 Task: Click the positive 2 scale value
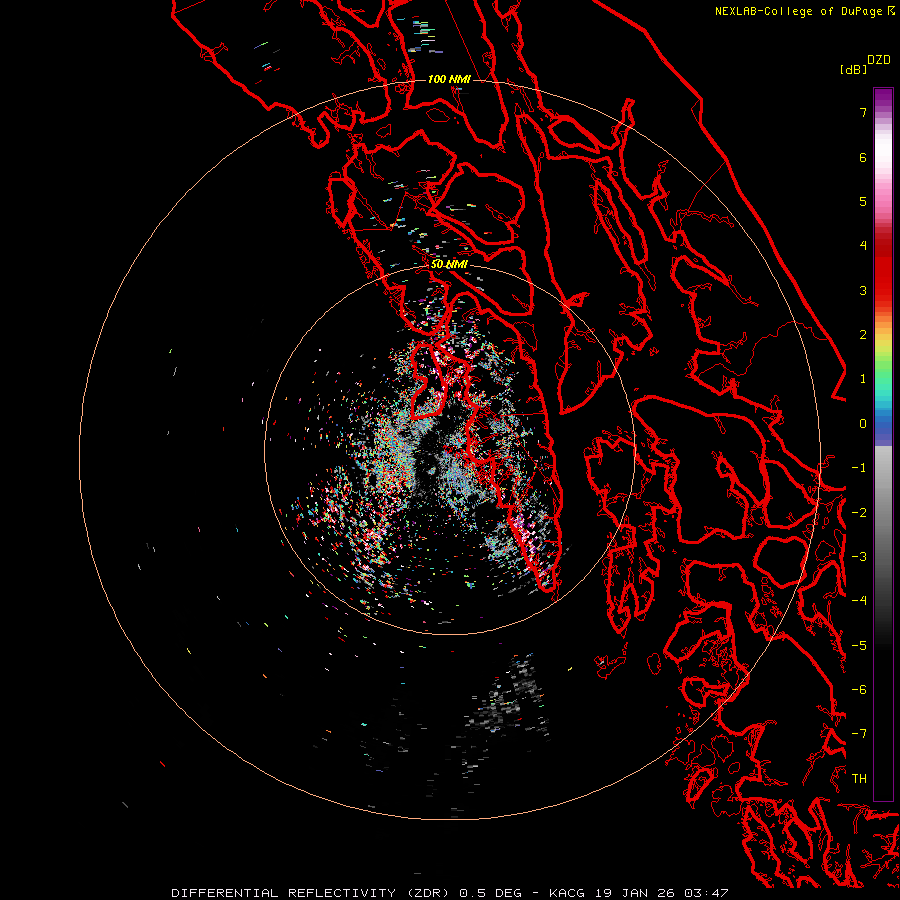coord(863,335)
